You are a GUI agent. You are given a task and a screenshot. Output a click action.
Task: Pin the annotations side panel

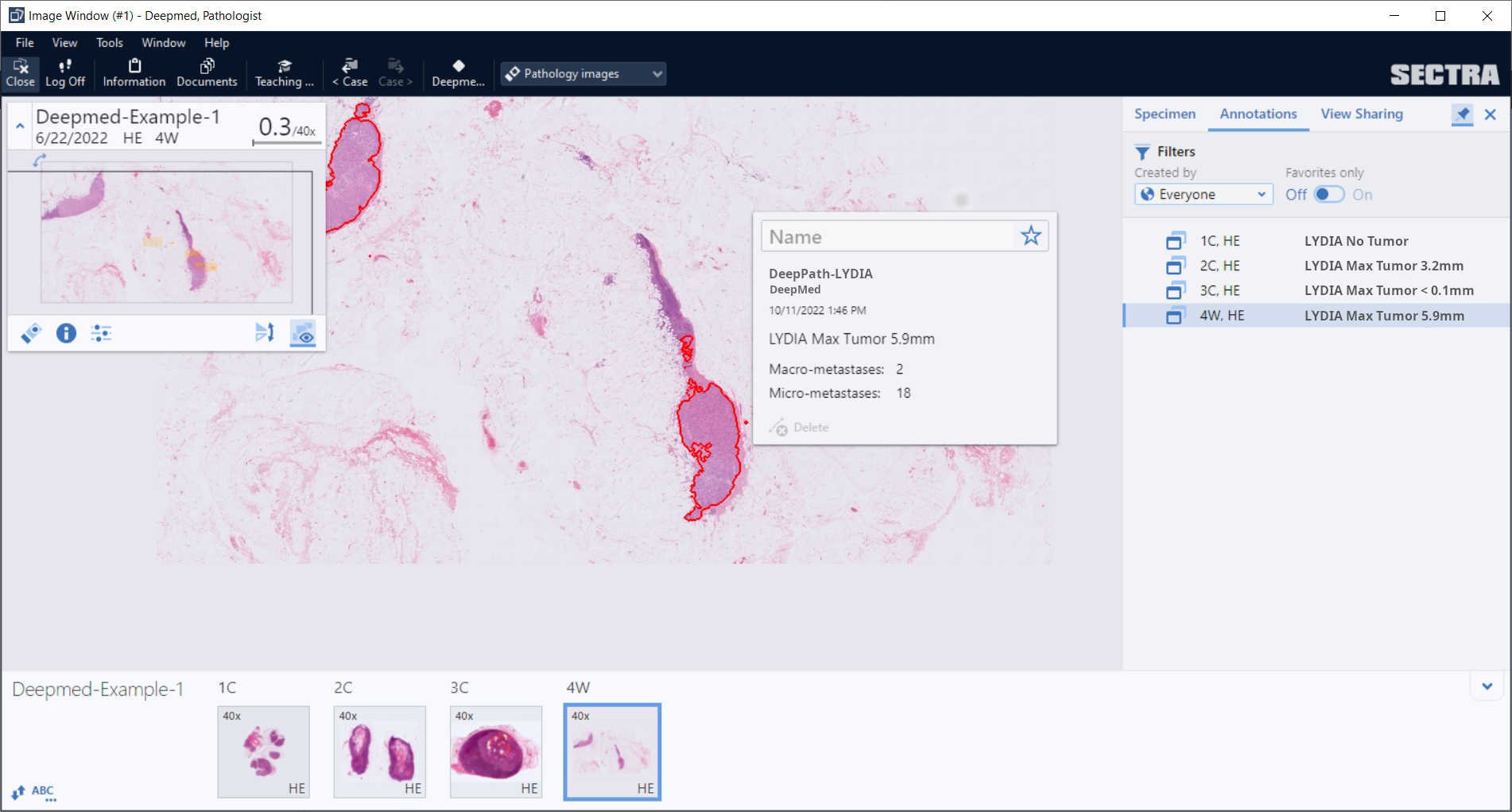[1462, 115]
